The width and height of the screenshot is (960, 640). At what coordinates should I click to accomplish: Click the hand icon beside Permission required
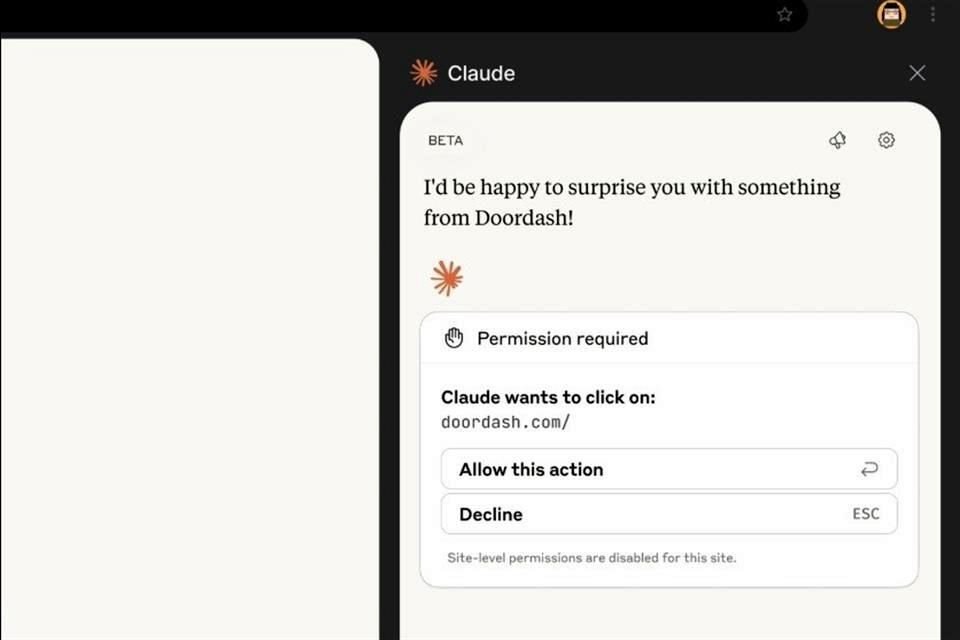point(454,338)
